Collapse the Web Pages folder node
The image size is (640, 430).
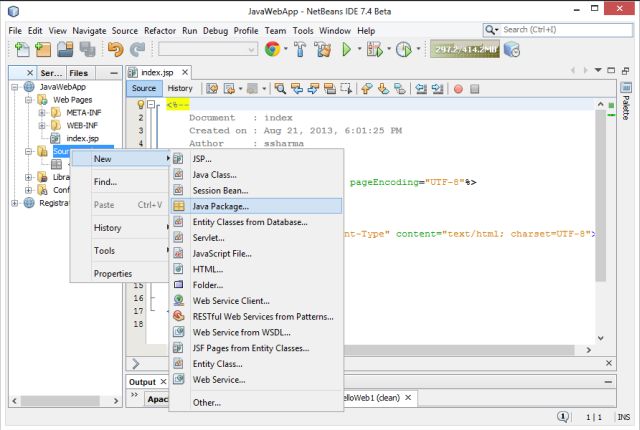[x=28, y=100]
